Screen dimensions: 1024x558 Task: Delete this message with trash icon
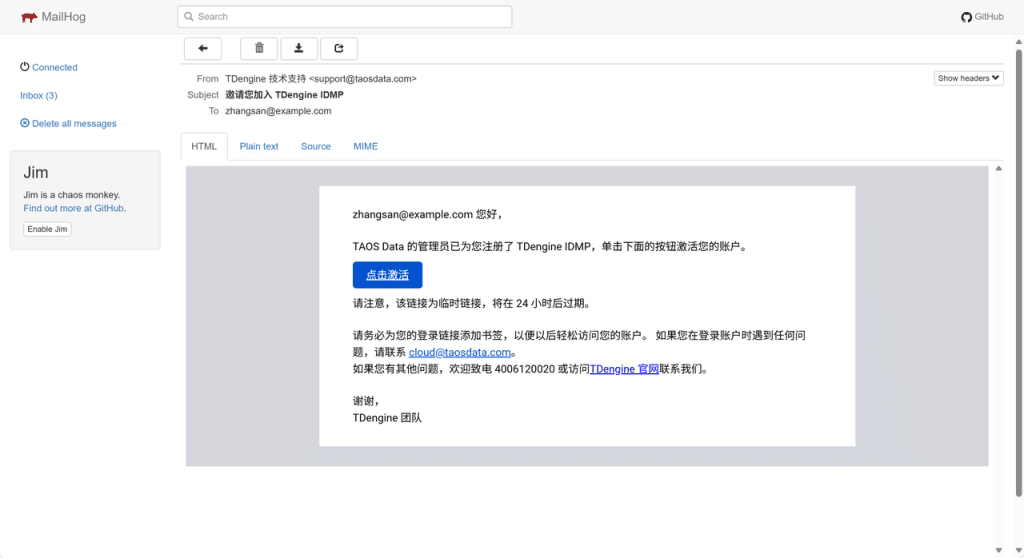coord(259,48)
